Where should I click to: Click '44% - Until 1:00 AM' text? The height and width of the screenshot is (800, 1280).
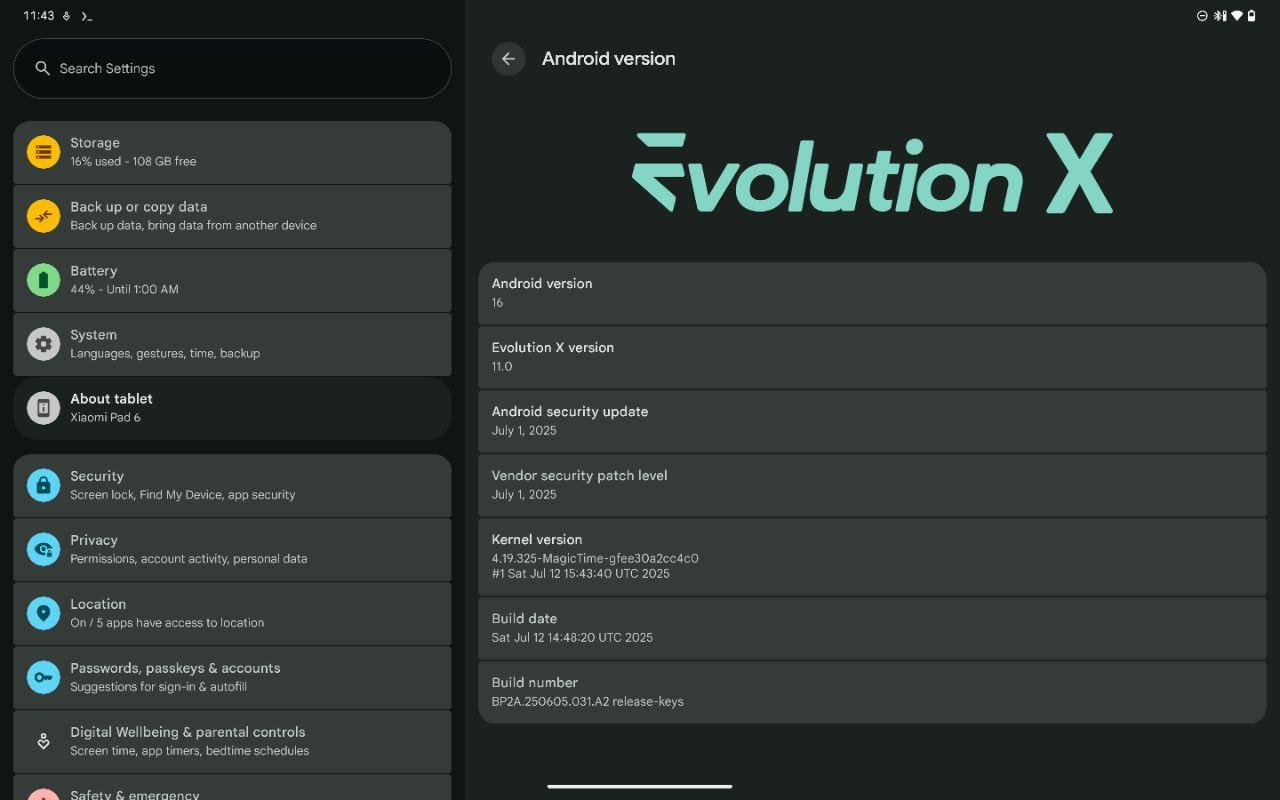[124, 289]
